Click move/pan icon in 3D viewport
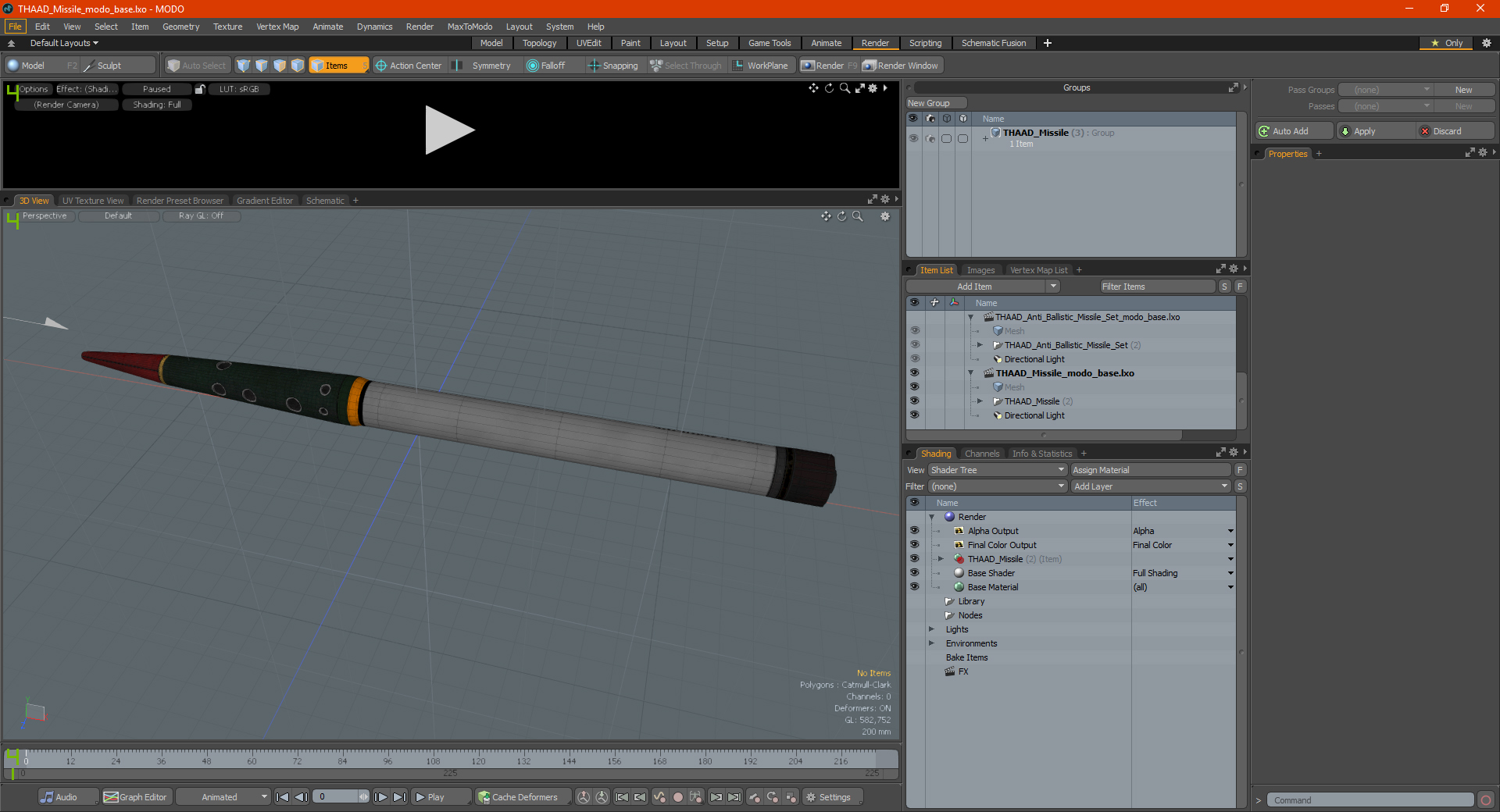Screen dimensions: 1500x812 click(827, 216)
